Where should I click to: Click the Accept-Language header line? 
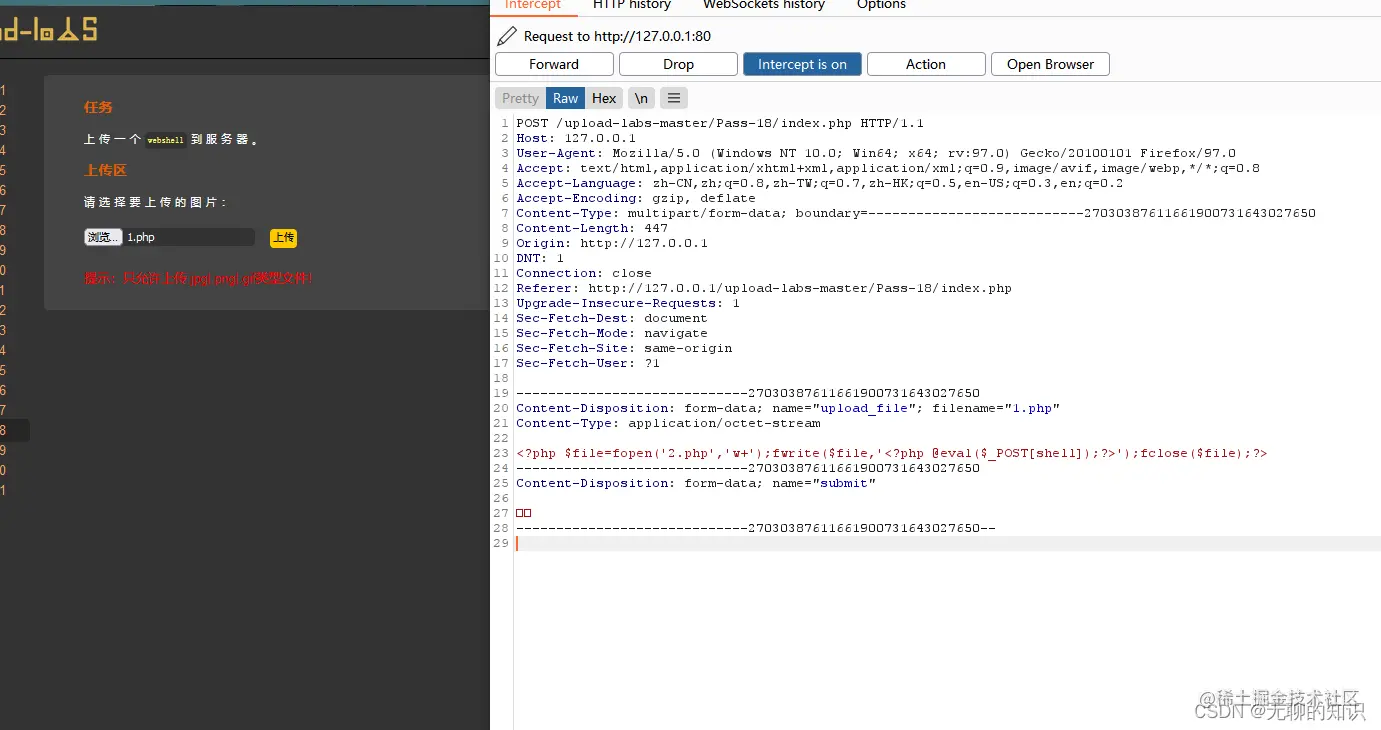(820, 183)
